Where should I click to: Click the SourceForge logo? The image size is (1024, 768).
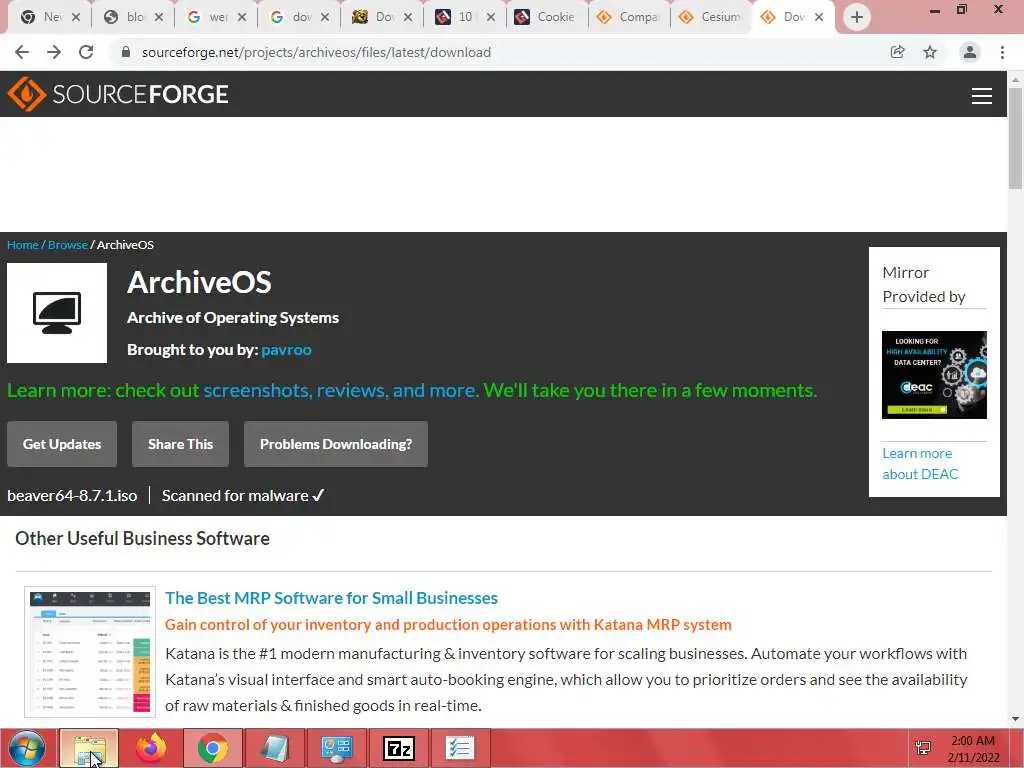[118, 94]
